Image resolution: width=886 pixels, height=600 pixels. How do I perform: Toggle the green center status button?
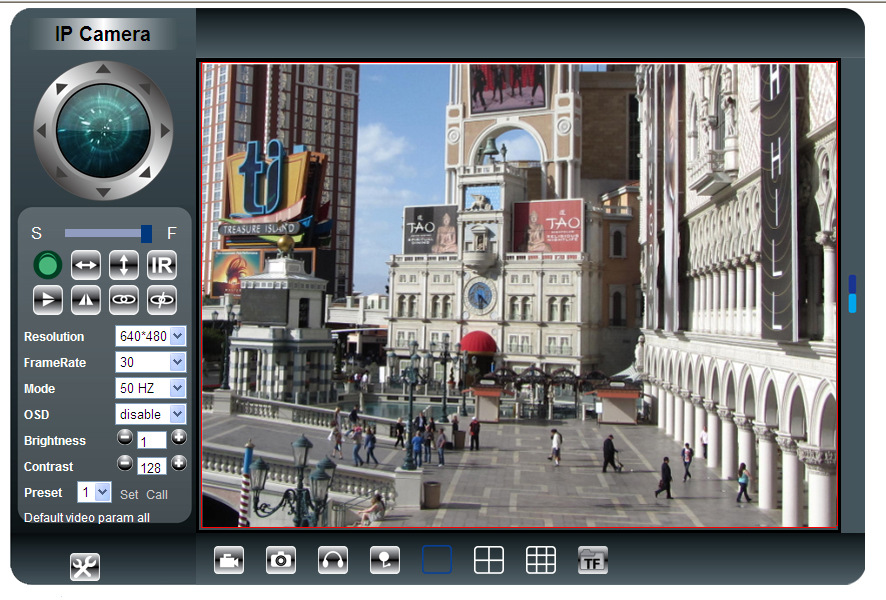(x=48, y=265)
